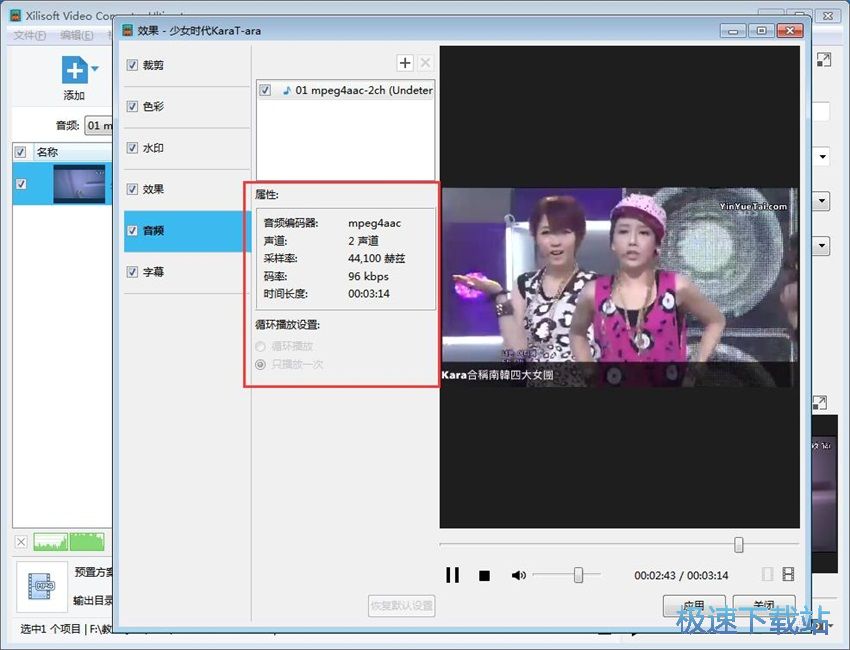Toggle the 效果 (effect) checkbox
Viewport: 850px width, 650px height.
pyautogui.click(x=132, y=189)
